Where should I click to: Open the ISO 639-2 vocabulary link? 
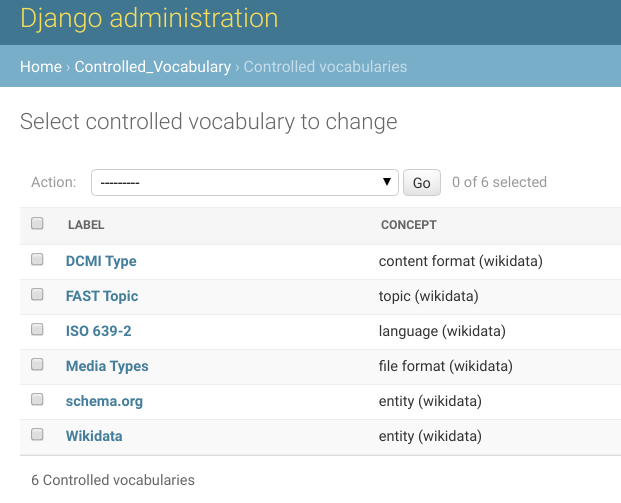pyautogui.click(x=98, y=331)
